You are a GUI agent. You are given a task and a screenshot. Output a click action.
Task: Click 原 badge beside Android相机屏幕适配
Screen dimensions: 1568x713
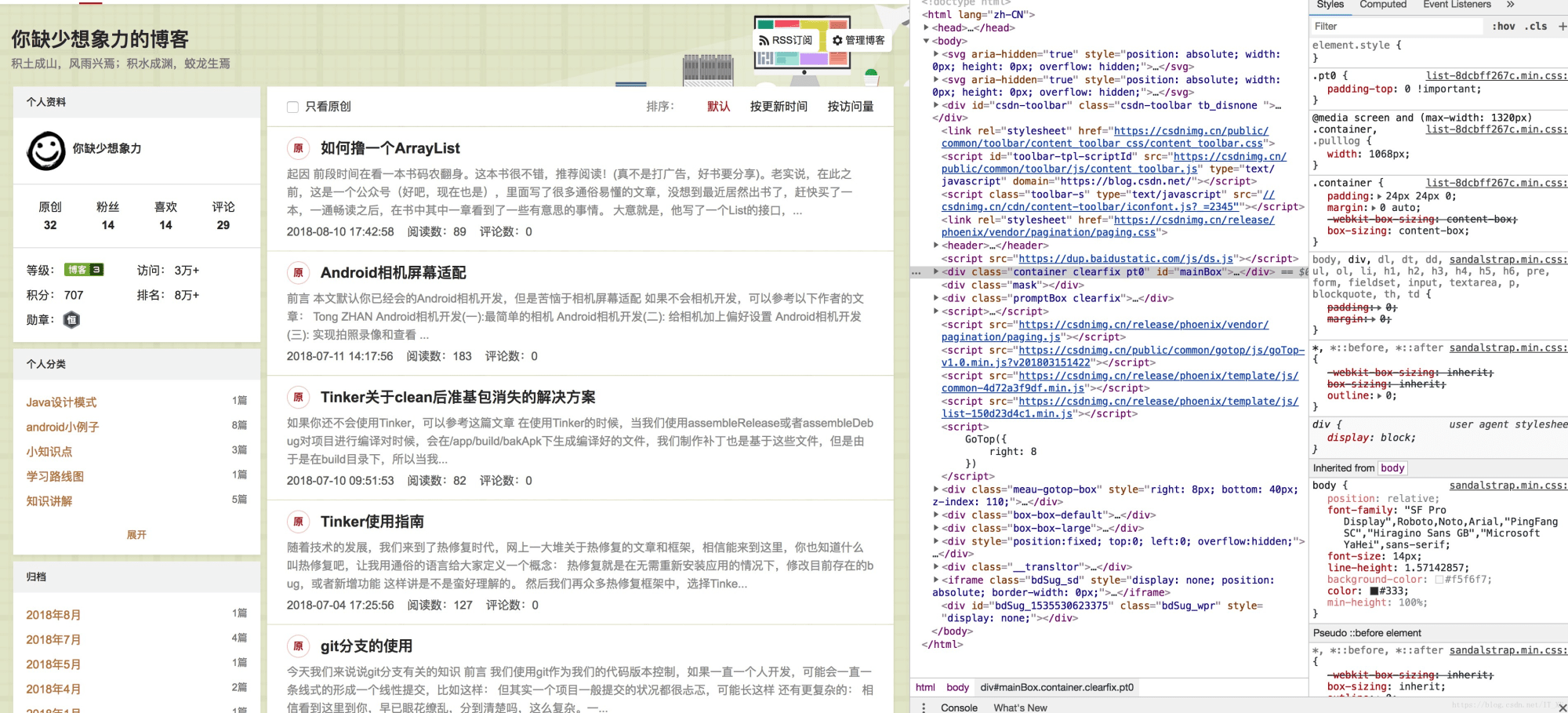298,273
